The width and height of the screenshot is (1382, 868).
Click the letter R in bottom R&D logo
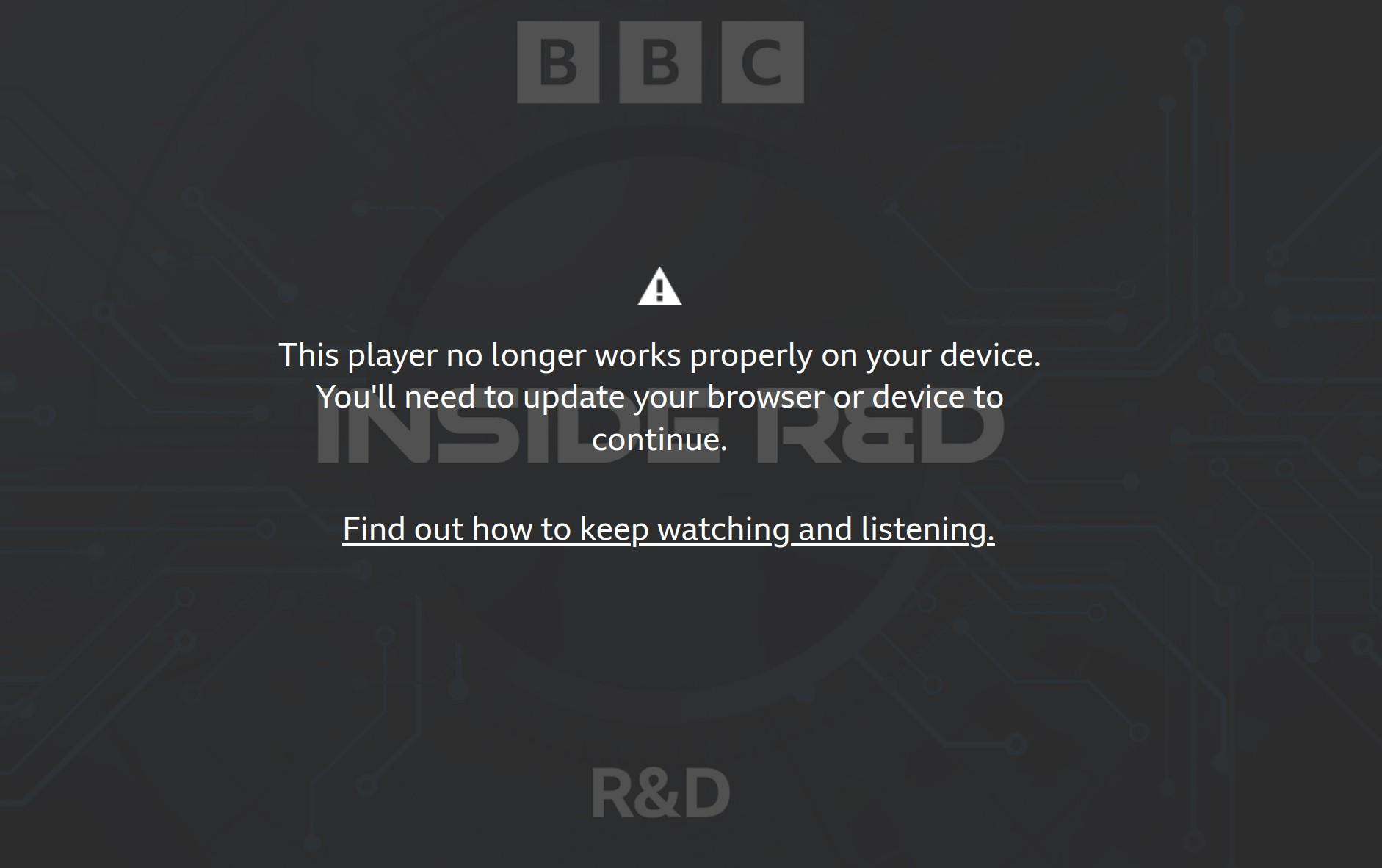(x=612, y=794)
